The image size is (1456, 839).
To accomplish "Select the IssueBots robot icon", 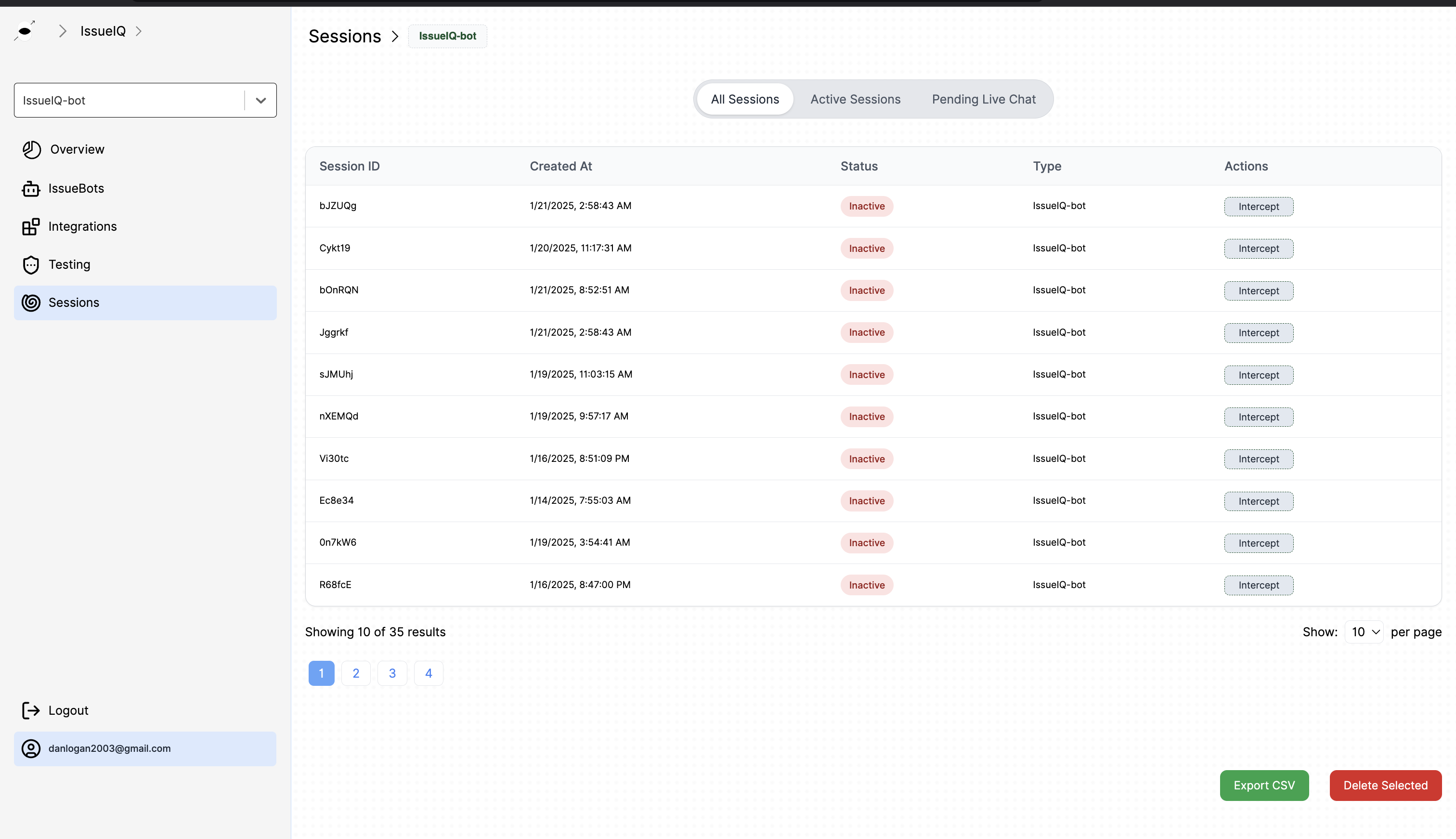I will point(31,188).
